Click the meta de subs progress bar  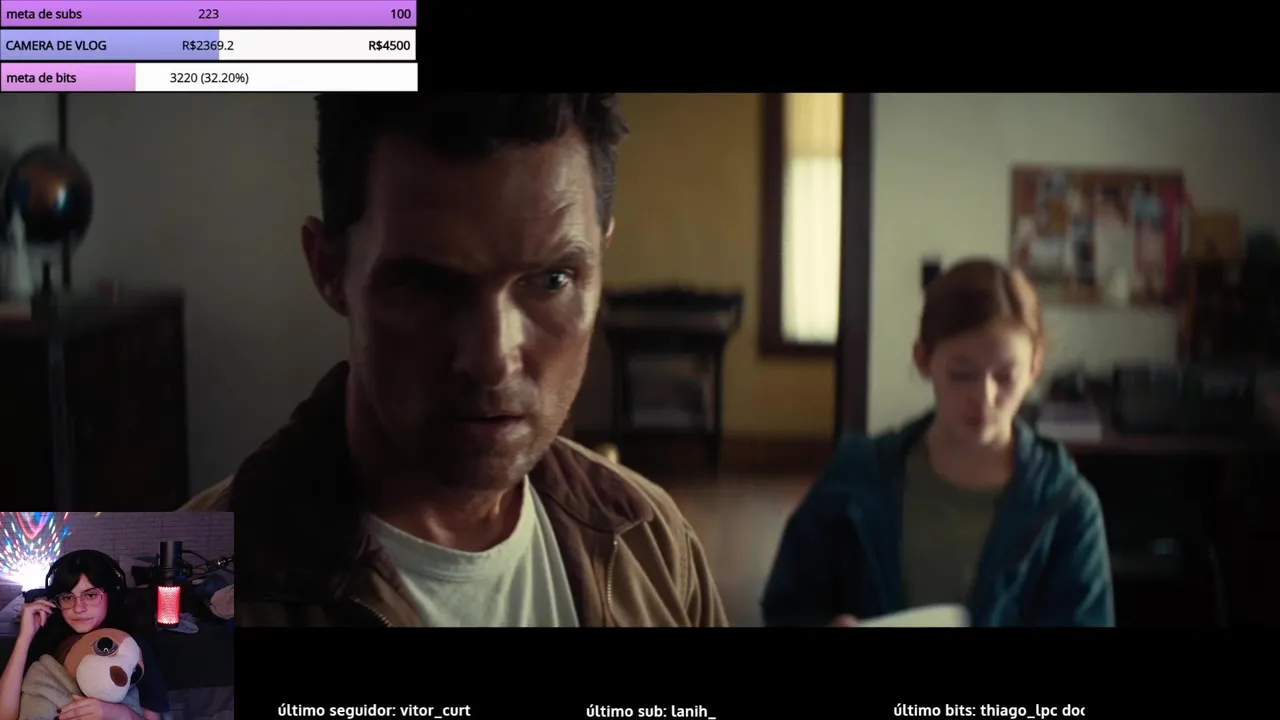click(x=208, y=14)
